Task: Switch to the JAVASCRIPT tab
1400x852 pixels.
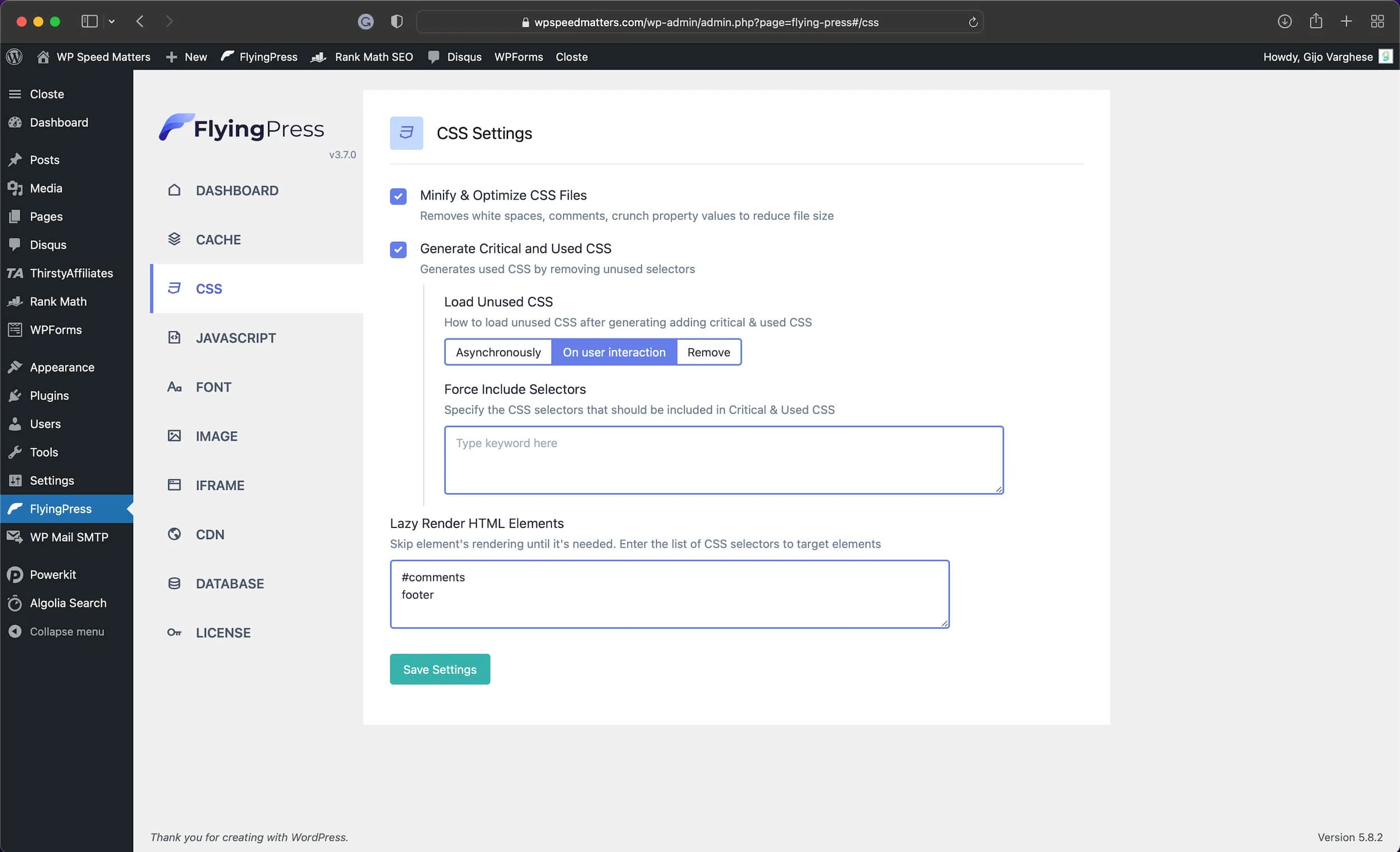Action: [x=257, y=338]
